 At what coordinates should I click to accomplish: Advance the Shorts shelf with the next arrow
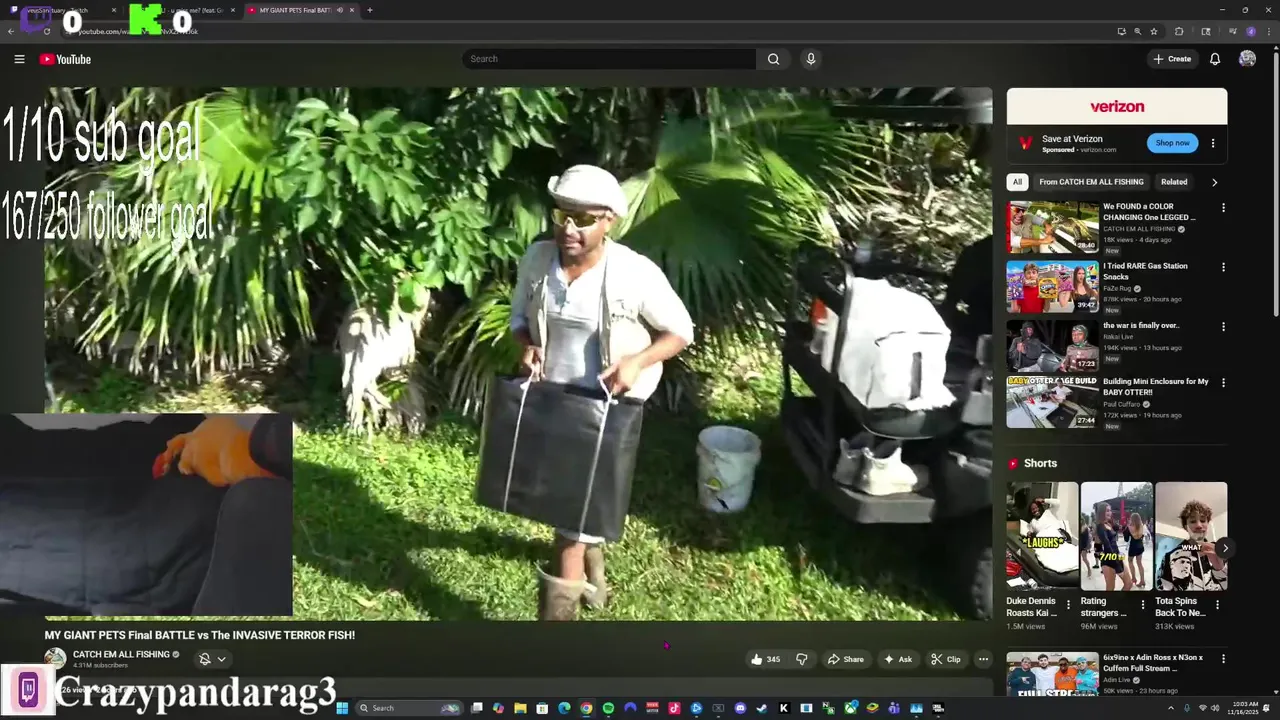click(1224, 548)
